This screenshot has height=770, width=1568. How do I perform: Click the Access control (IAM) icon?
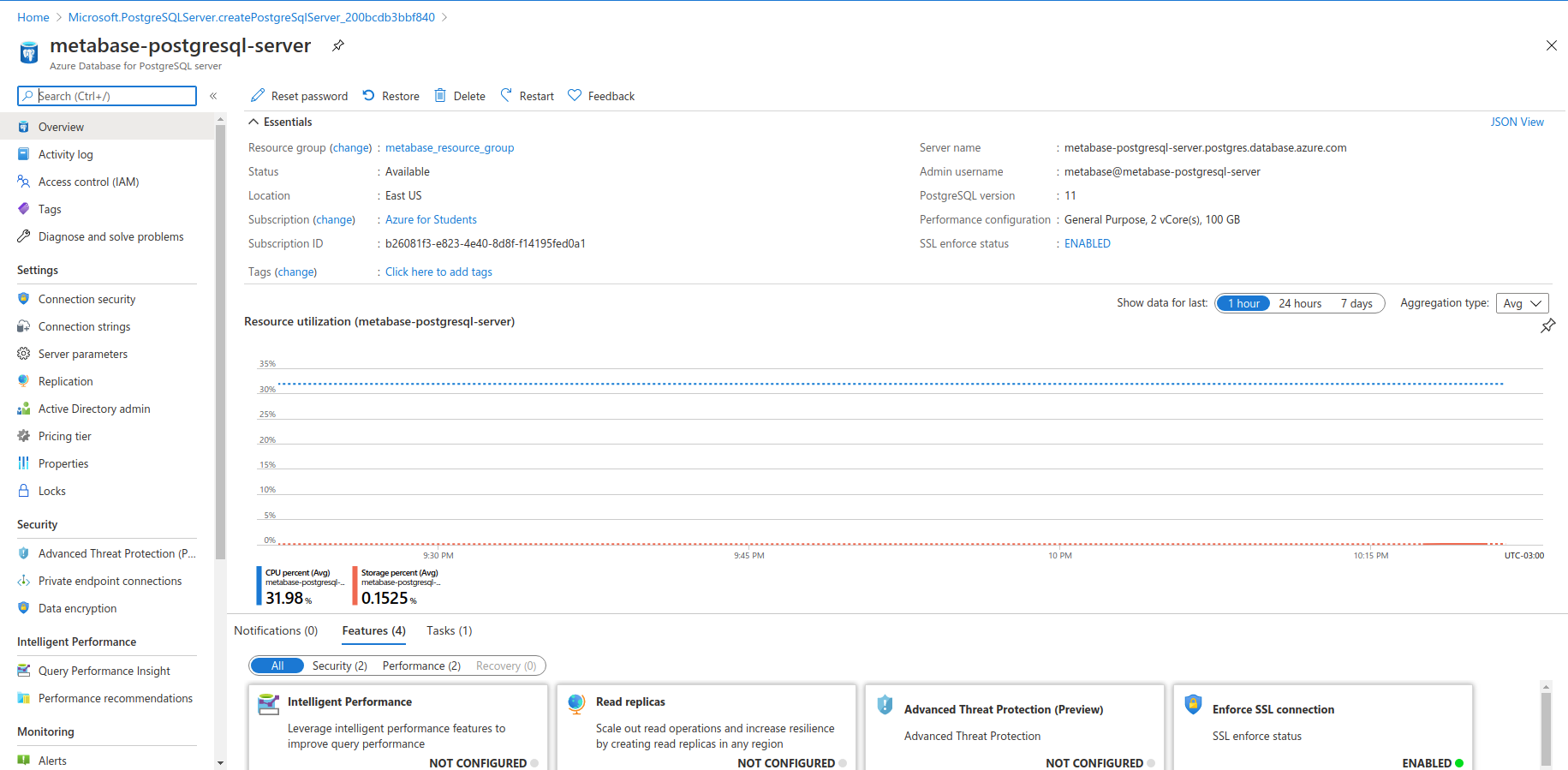(x=24, y=182)
